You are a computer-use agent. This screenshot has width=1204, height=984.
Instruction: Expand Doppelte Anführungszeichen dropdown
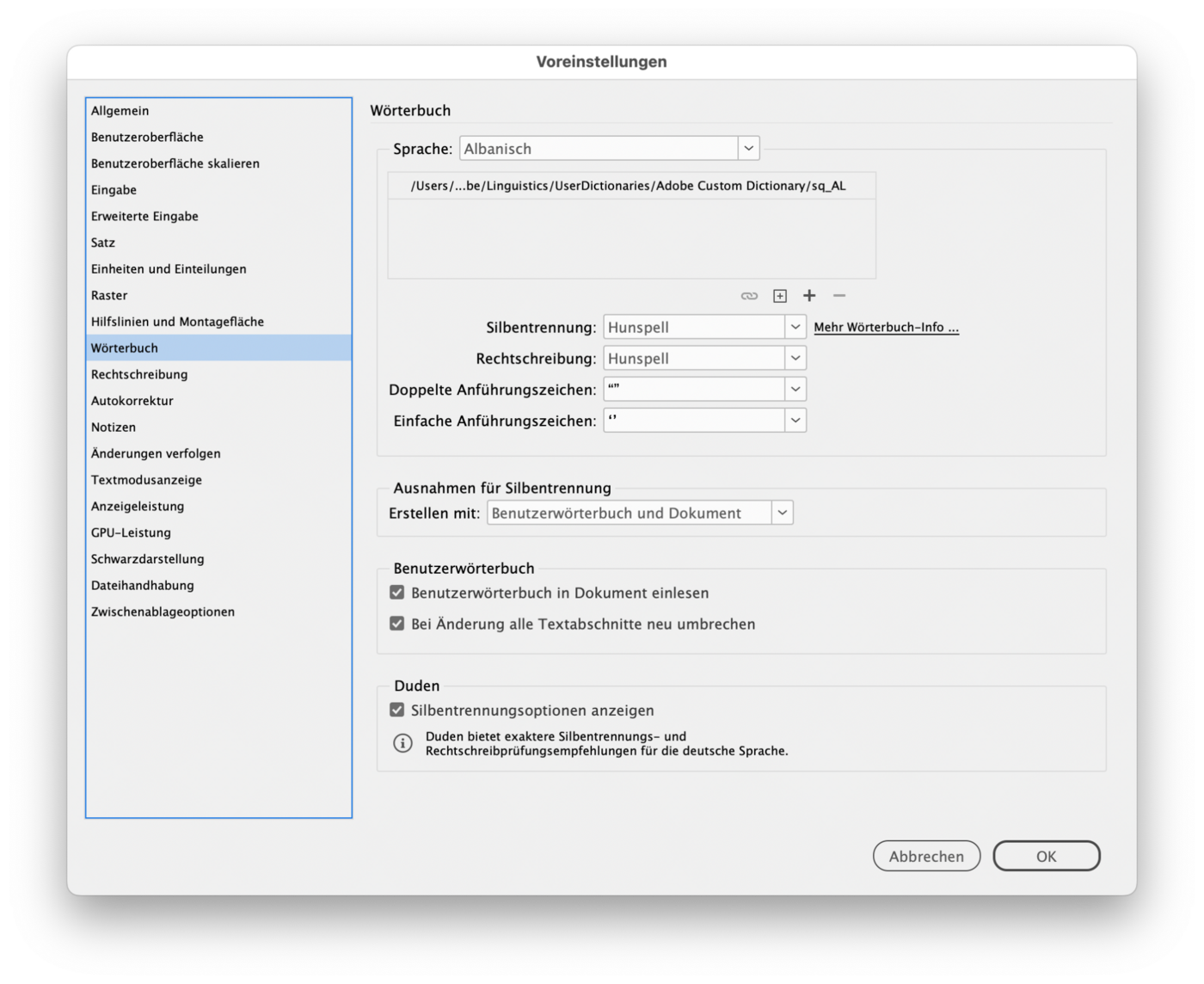(705, 389)
